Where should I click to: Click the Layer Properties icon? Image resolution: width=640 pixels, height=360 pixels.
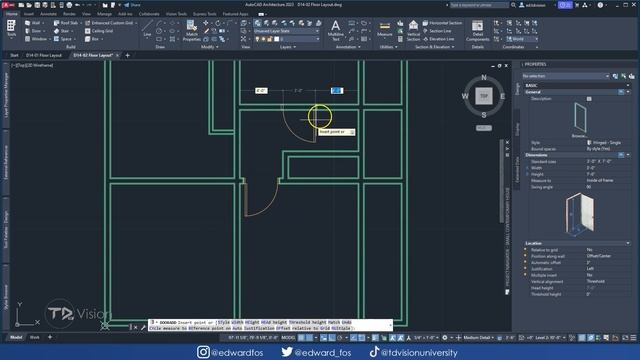258,23
